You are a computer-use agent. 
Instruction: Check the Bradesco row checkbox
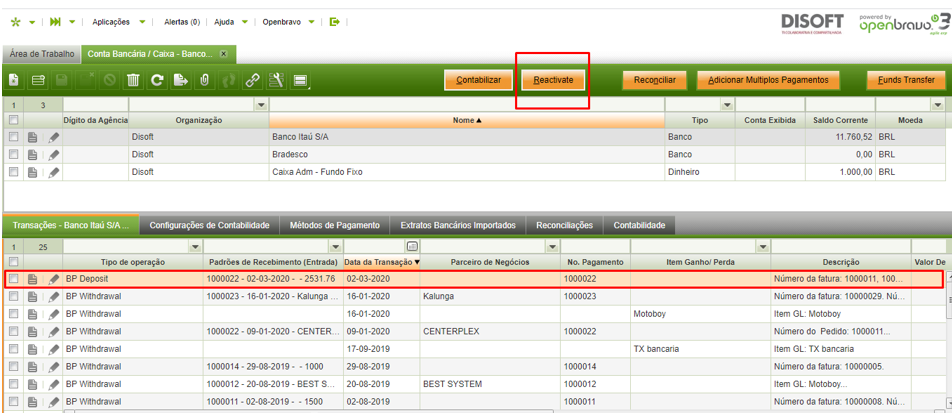point(14,155)
